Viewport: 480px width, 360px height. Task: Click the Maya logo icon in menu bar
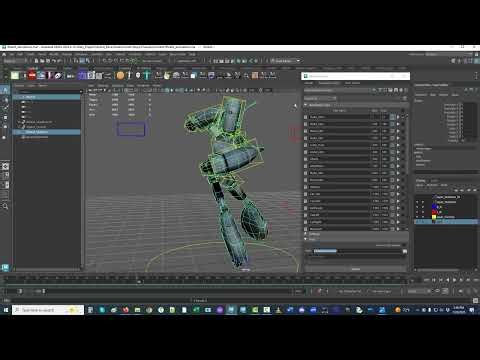click(x=4, y=54)
